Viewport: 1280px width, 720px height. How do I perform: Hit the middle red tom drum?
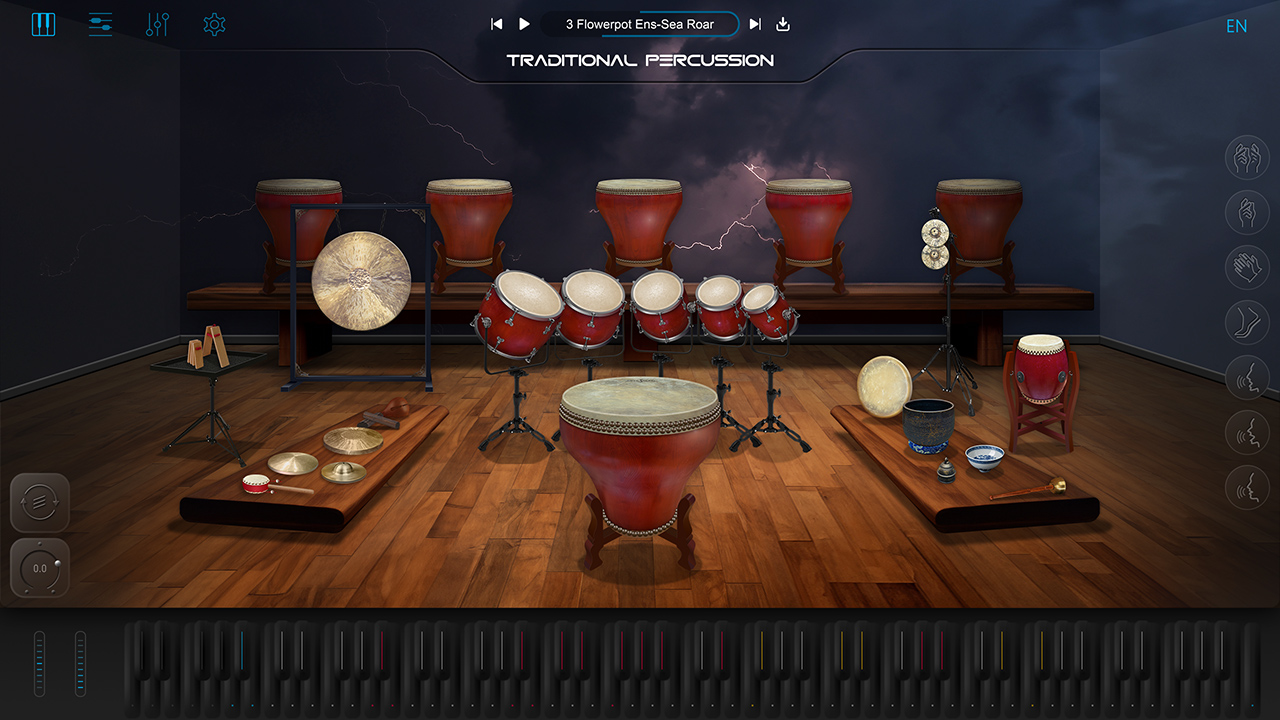(x=660, y=304)
